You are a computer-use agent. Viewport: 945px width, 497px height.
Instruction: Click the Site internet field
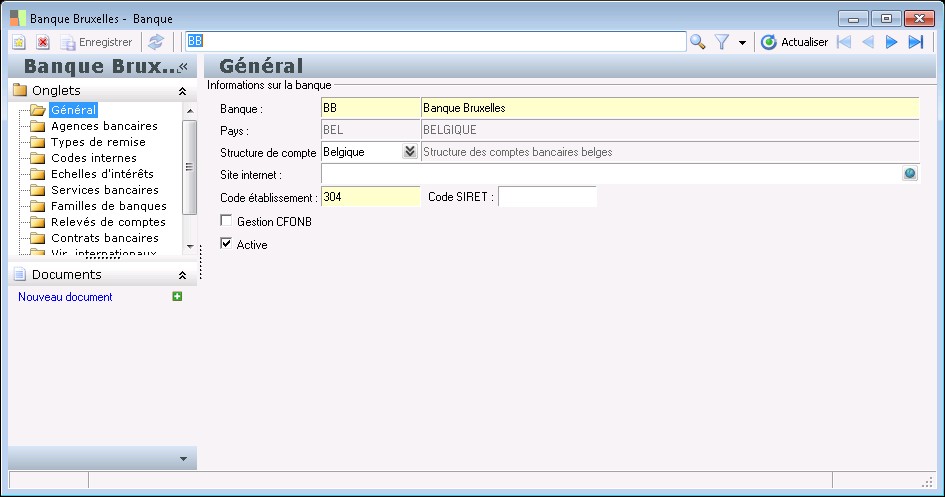point(611,174)
